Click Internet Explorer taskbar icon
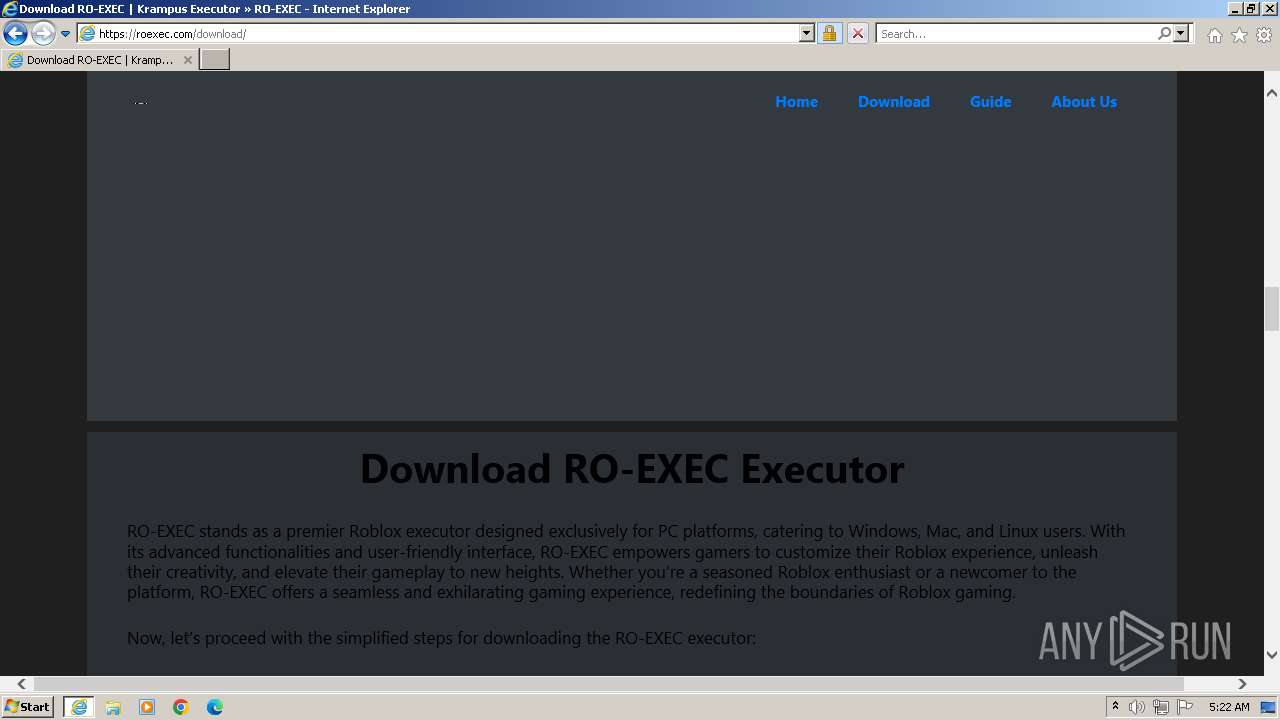Screen dimensions: 1280x720 pyautogui.click(x=79, y=707)
